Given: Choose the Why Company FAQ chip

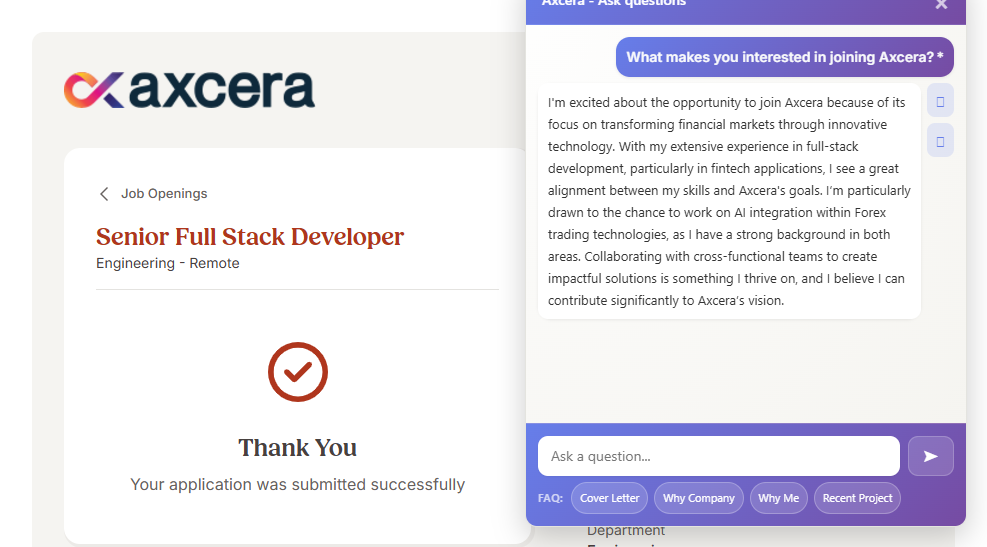Looking at the screenshot, I should (698, 498).
